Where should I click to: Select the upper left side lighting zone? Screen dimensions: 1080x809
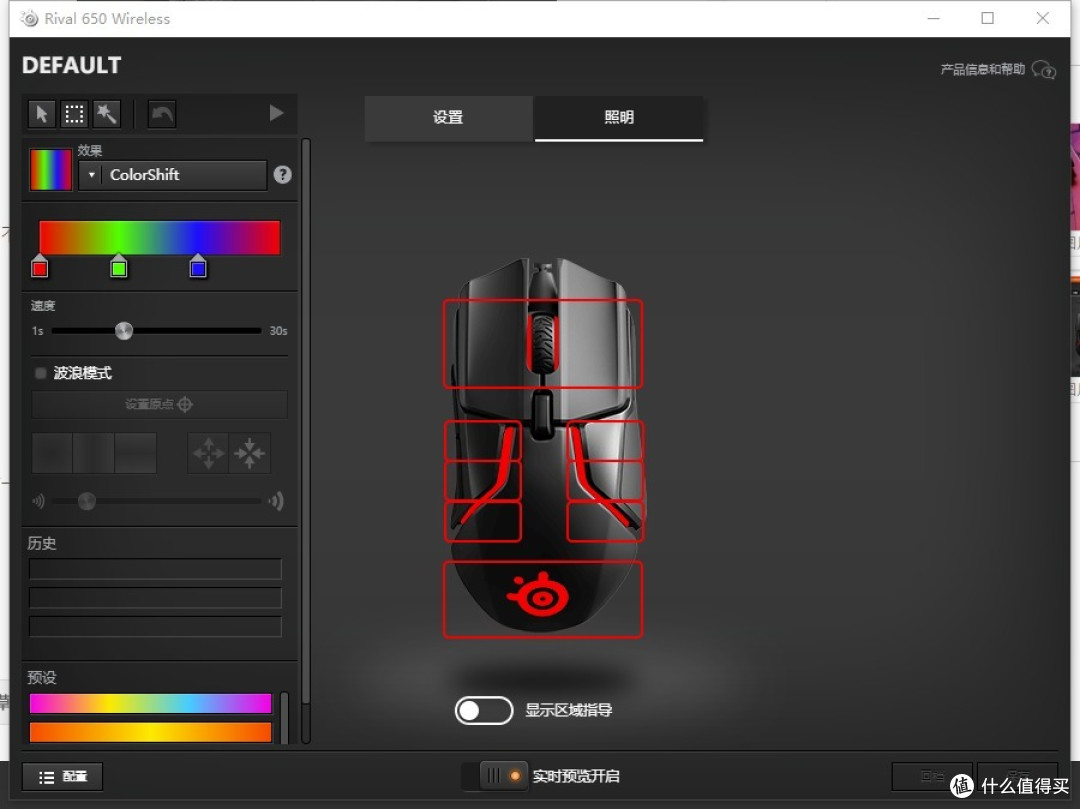tap(482, 441)
